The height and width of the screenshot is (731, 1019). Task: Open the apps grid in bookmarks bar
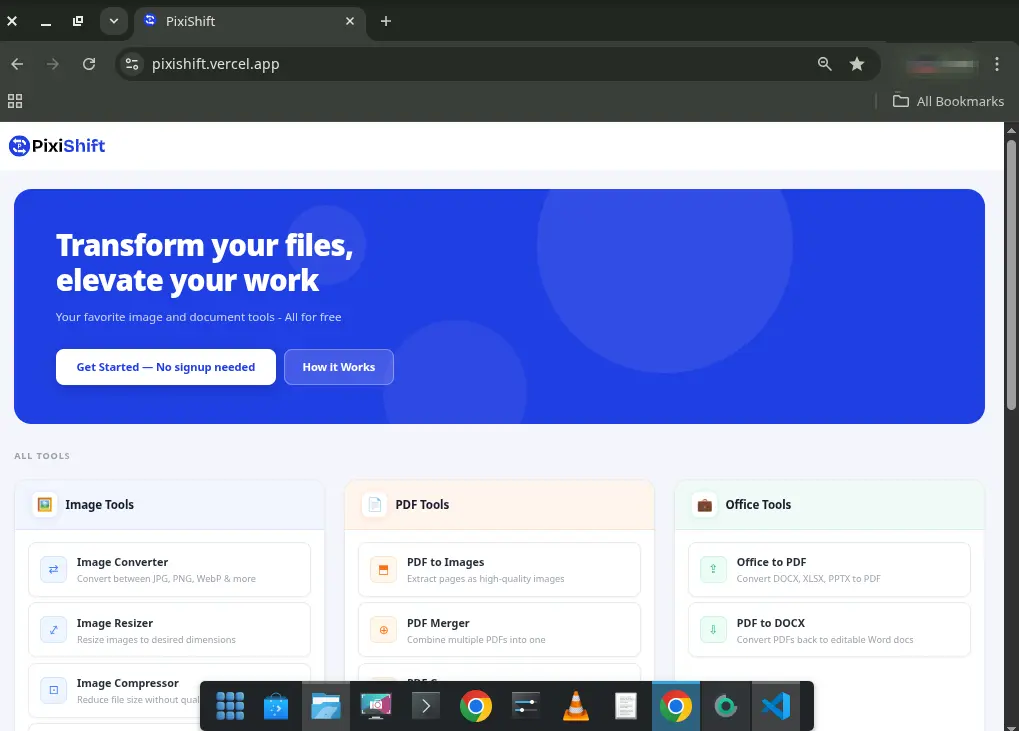coord(15,101)
